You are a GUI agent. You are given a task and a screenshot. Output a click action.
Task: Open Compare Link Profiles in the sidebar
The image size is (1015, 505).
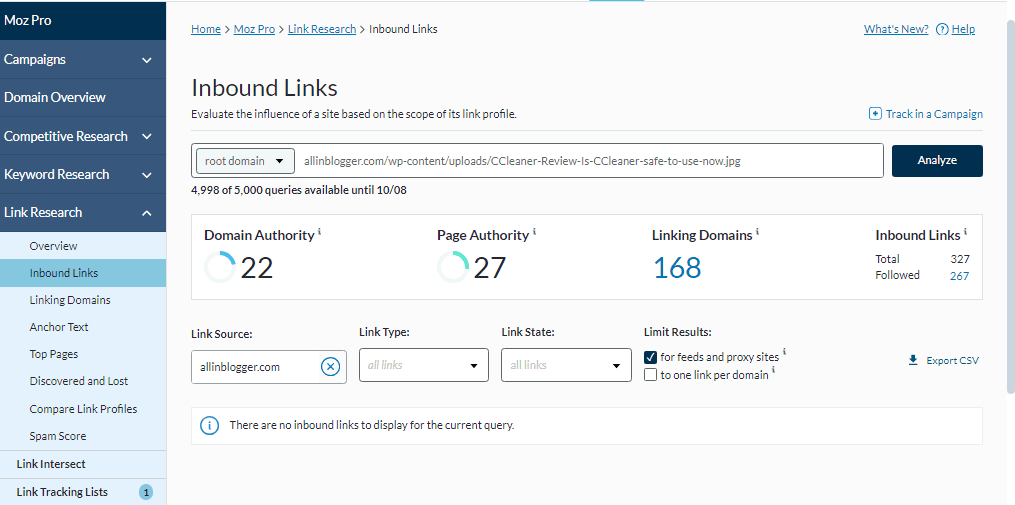(83, 409)
